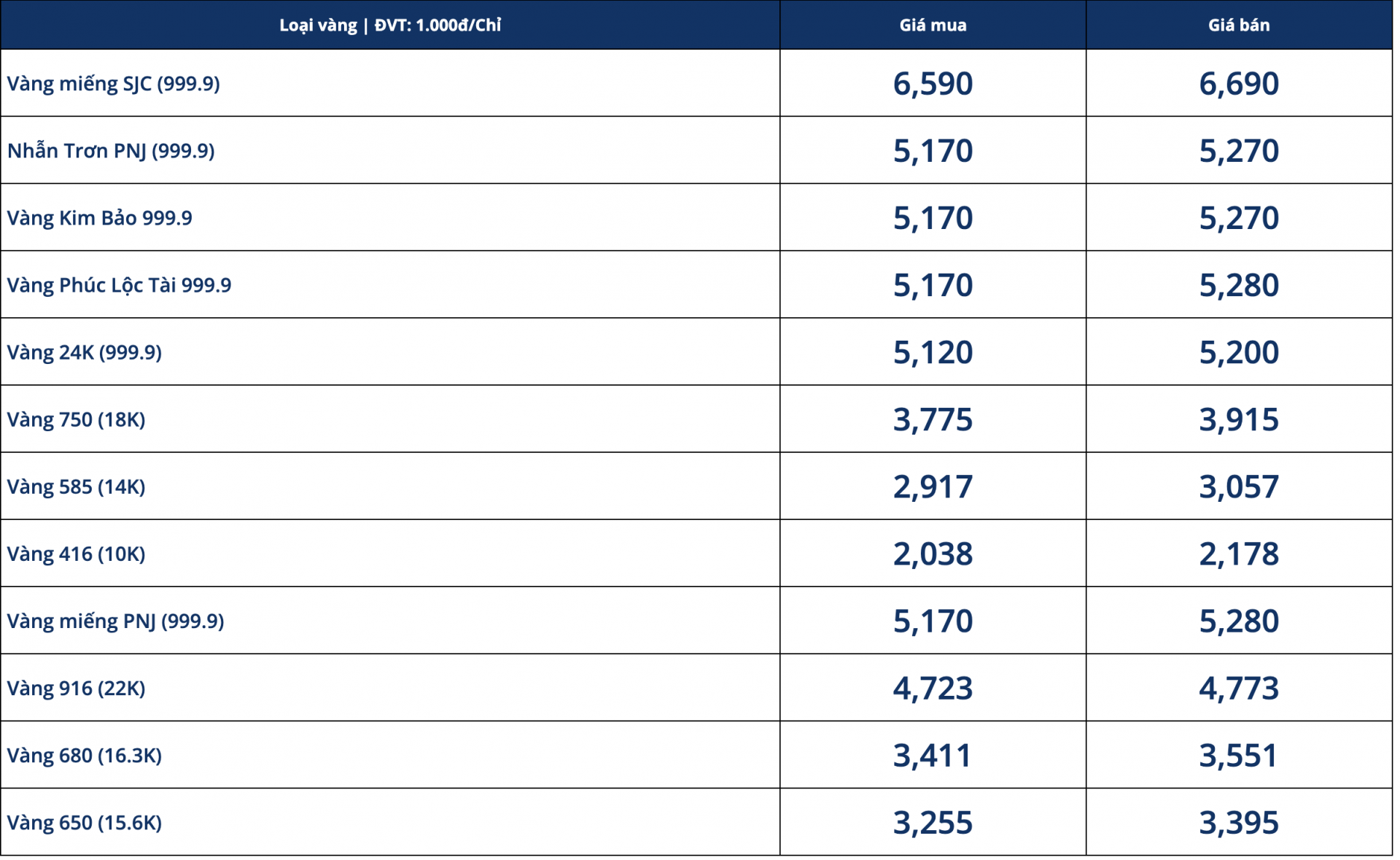Select the 'Vàng 24K (999.9)' row label
1400x860 pixels.
[x=85, y=352]
